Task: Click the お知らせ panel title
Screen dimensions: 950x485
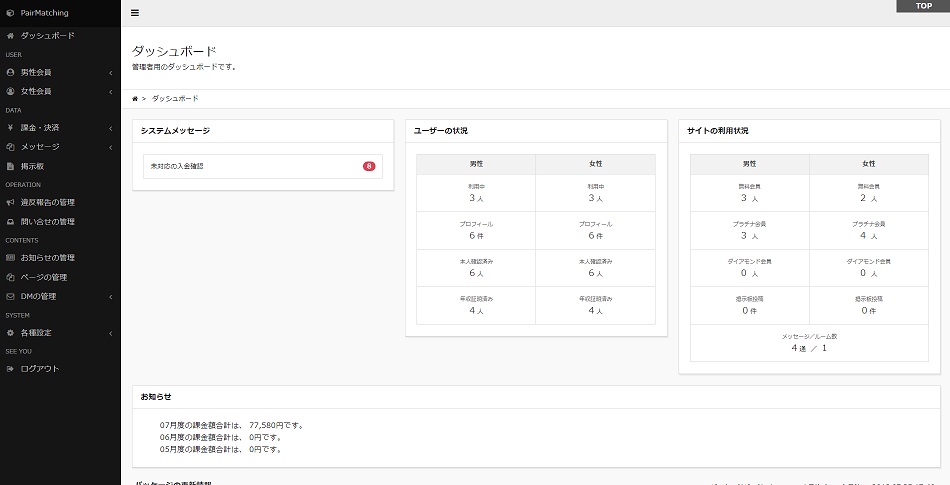Action: coord(156,397)
